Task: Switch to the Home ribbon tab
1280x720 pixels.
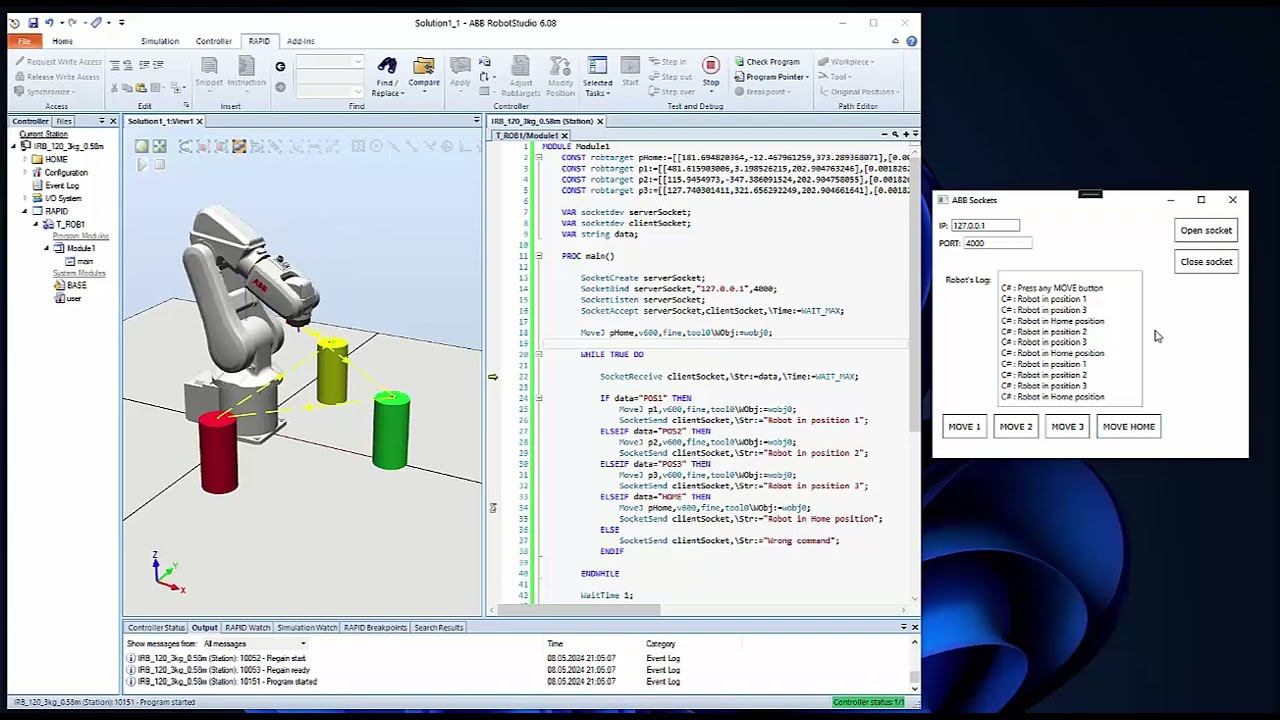Action: 62,41
